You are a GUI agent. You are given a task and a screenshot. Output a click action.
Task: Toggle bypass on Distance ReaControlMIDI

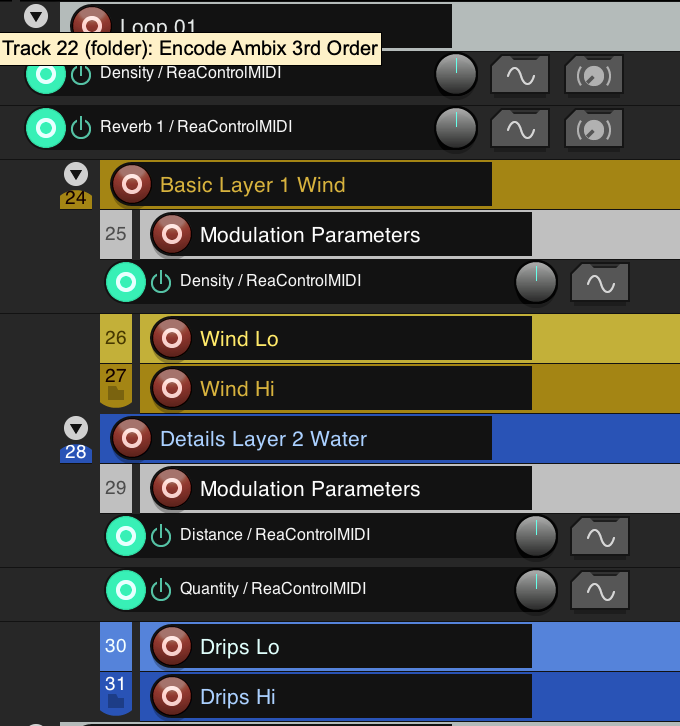(161, 536)
